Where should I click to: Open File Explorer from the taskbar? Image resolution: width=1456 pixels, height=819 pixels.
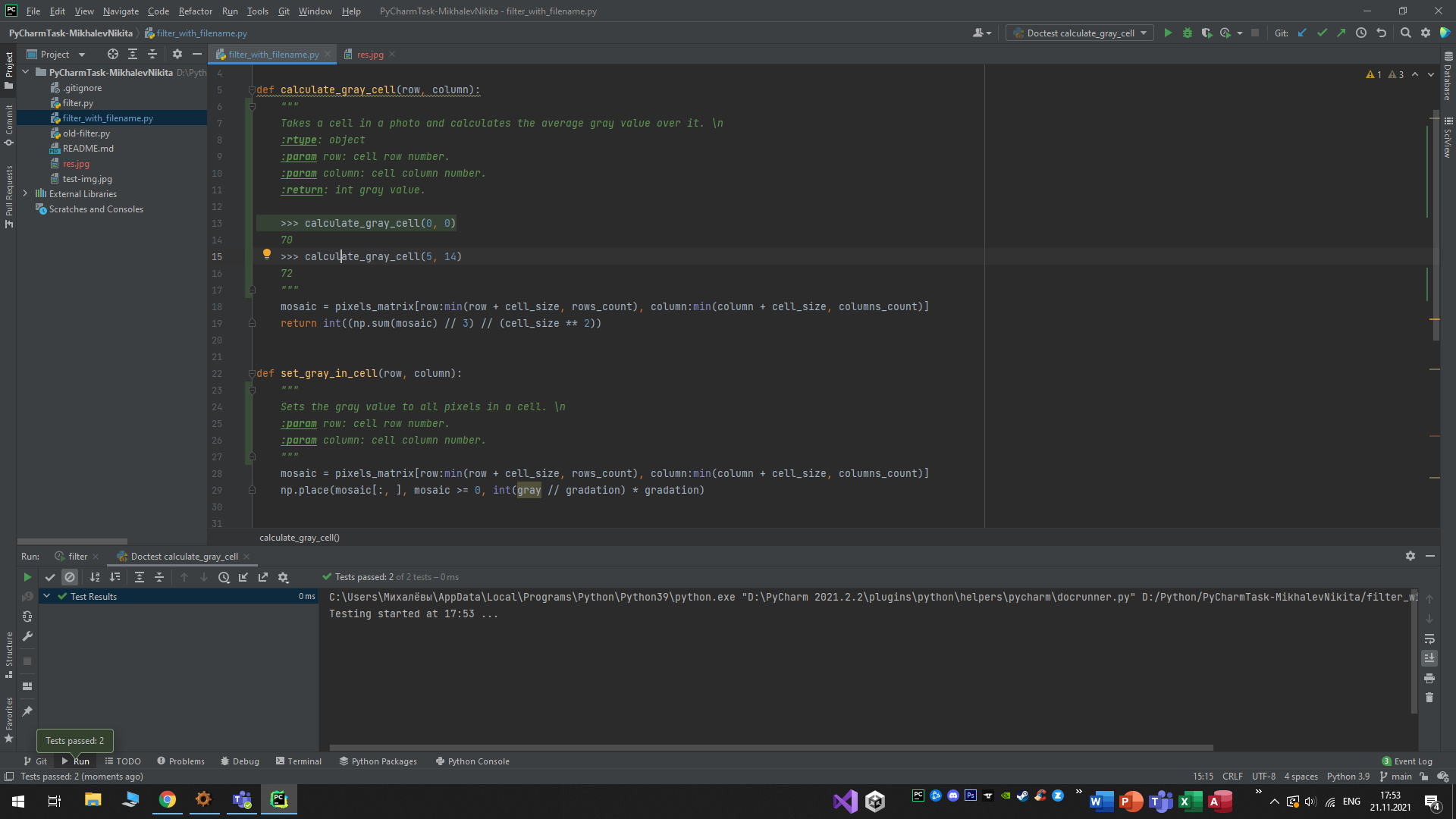[93, 800]
